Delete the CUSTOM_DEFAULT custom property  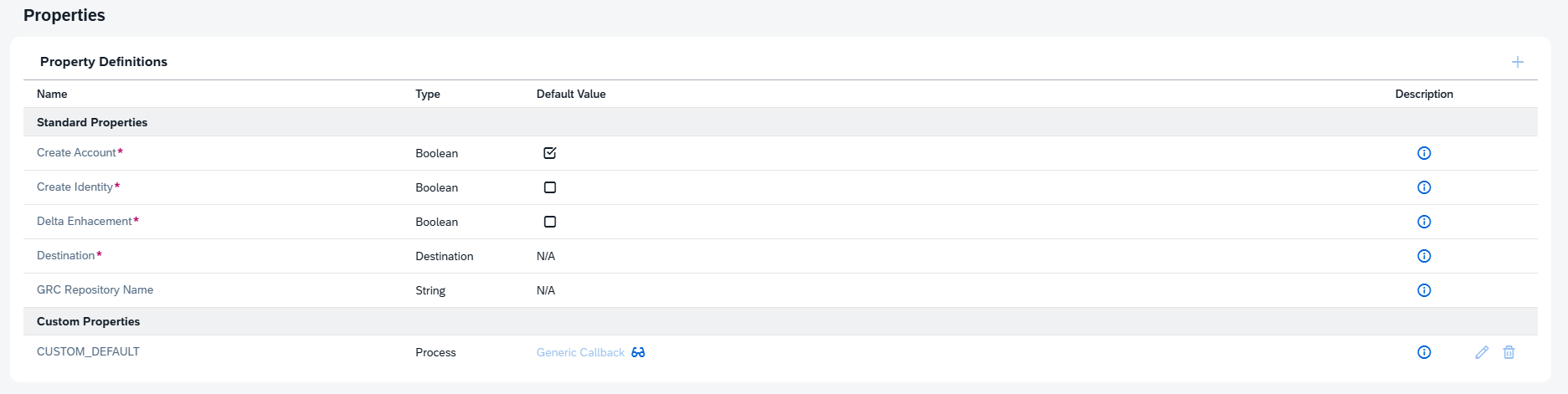pos(1509,352)
